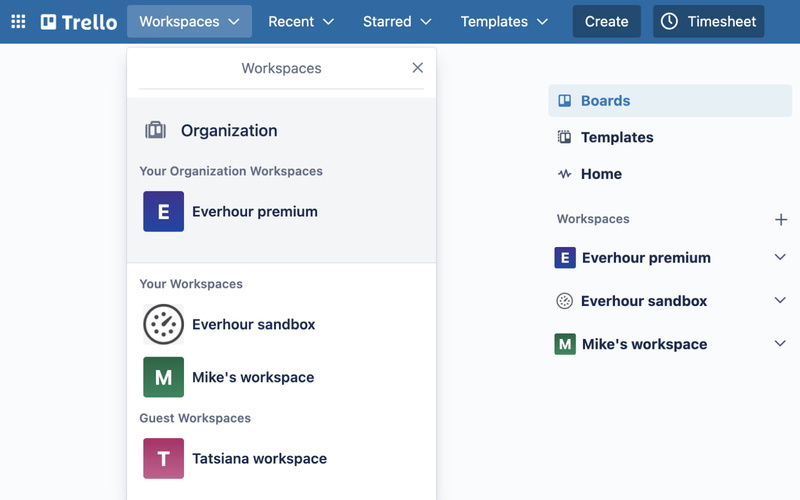Click the Everhour sandbox dial avatar in popup
800x500 pixels.
[163, 324]
